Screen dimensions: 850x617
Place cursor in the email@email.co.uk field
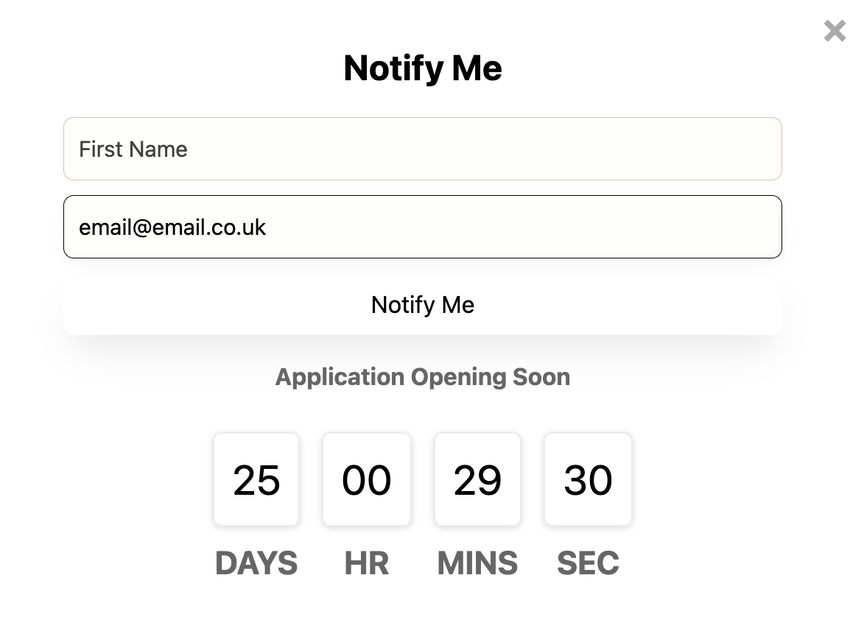tap(422, 227)
